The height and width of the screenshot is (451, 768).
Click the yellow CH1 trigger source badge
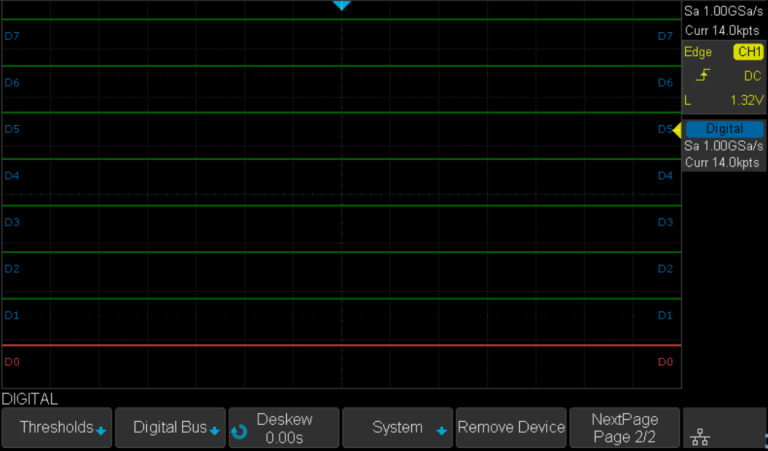(749, 52)
